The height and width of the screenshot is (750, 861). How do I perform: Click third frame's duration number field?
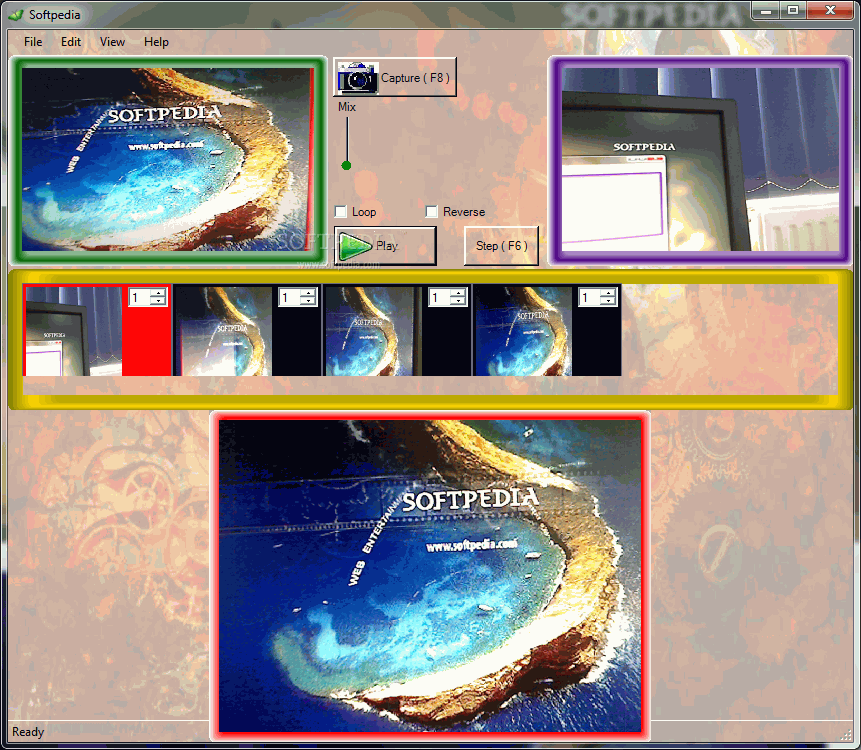coord(441,297)
